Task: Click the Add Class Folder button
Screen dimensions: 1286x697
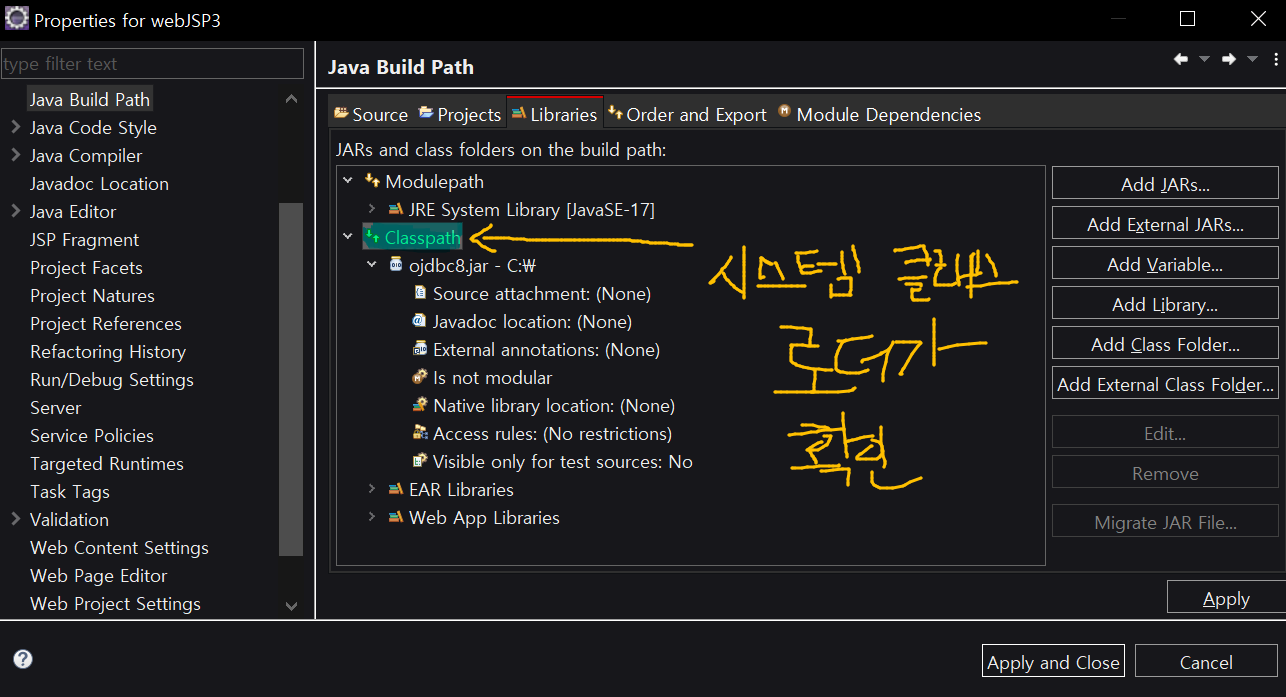Action: (1165, 344)
